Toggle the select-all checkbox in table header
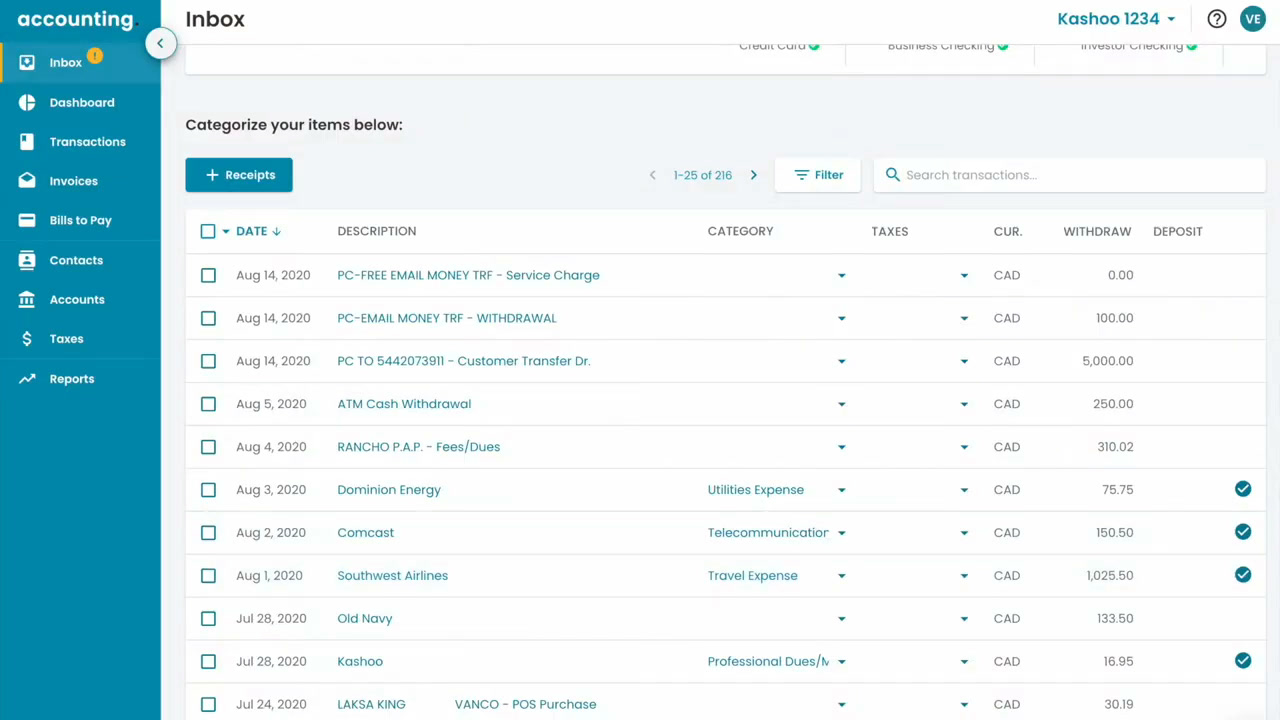The image size is (1280, 720). (208, 231)
